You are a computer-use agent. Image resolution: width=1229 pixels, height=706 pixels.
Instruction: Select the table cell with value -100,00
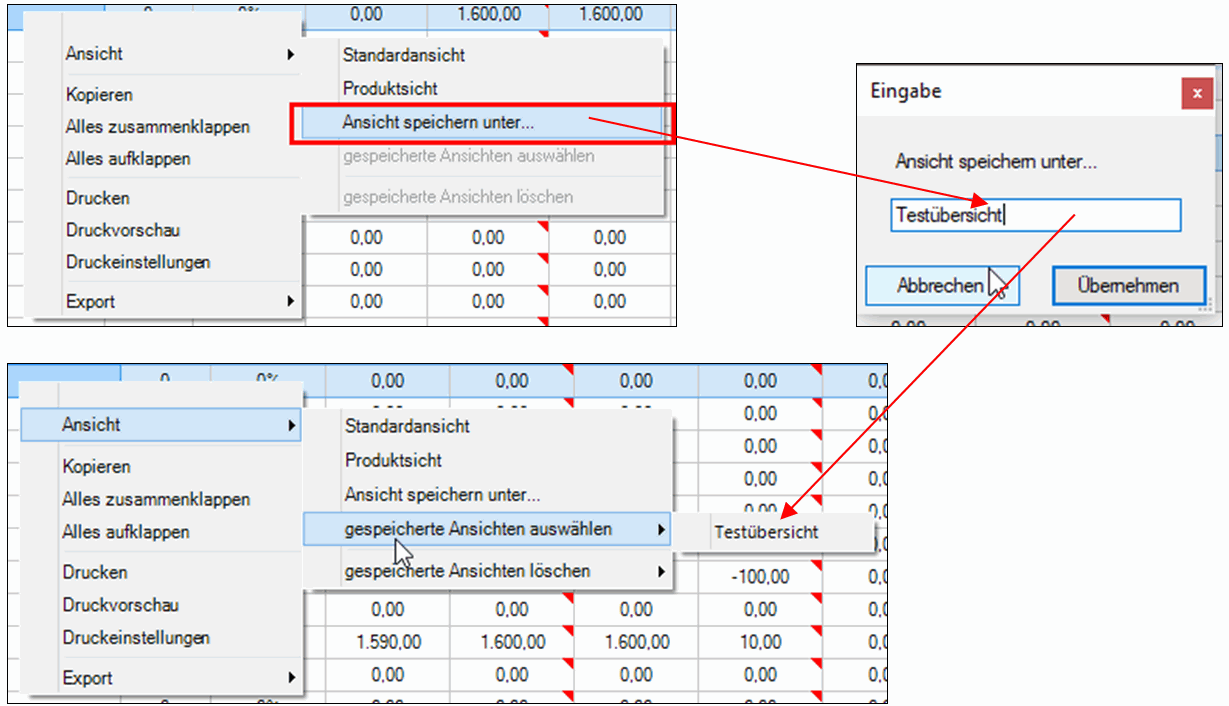tap(759, 577)
